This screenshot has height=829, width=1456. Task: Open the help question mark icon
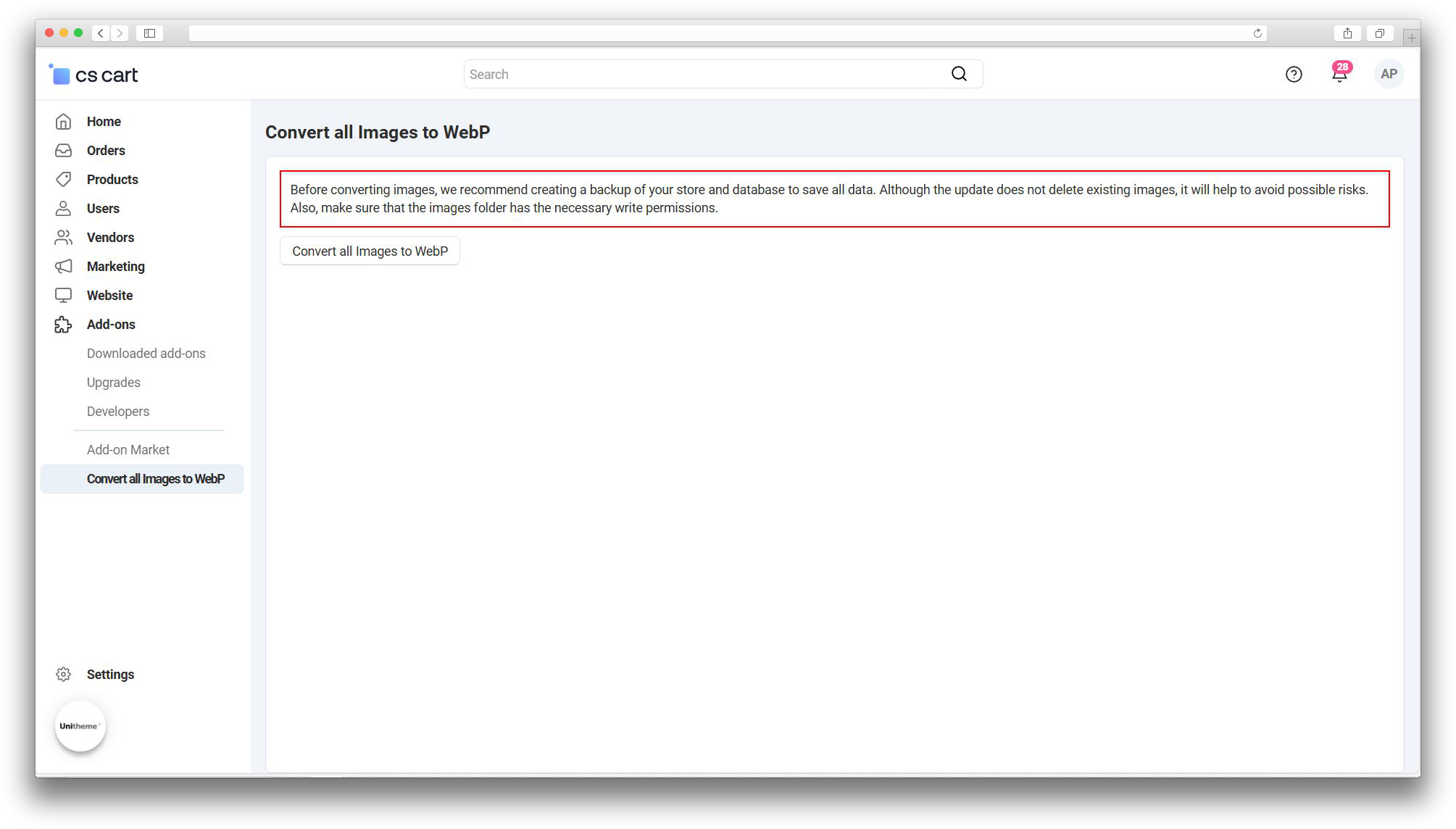[x=1294, y=75]
